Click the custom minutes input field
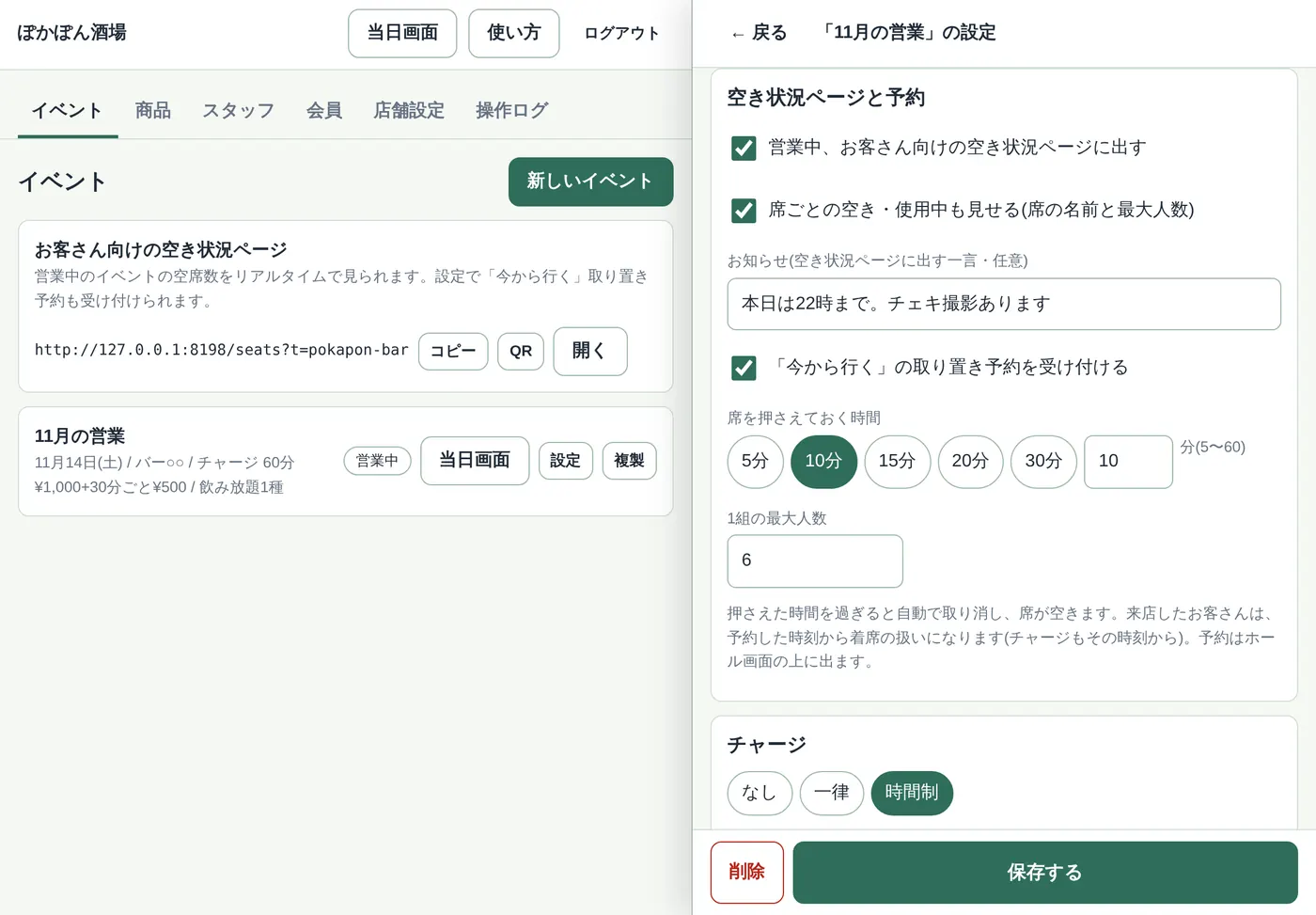The width and height of the screenshot is (1316, 915). pos(1128,462)
